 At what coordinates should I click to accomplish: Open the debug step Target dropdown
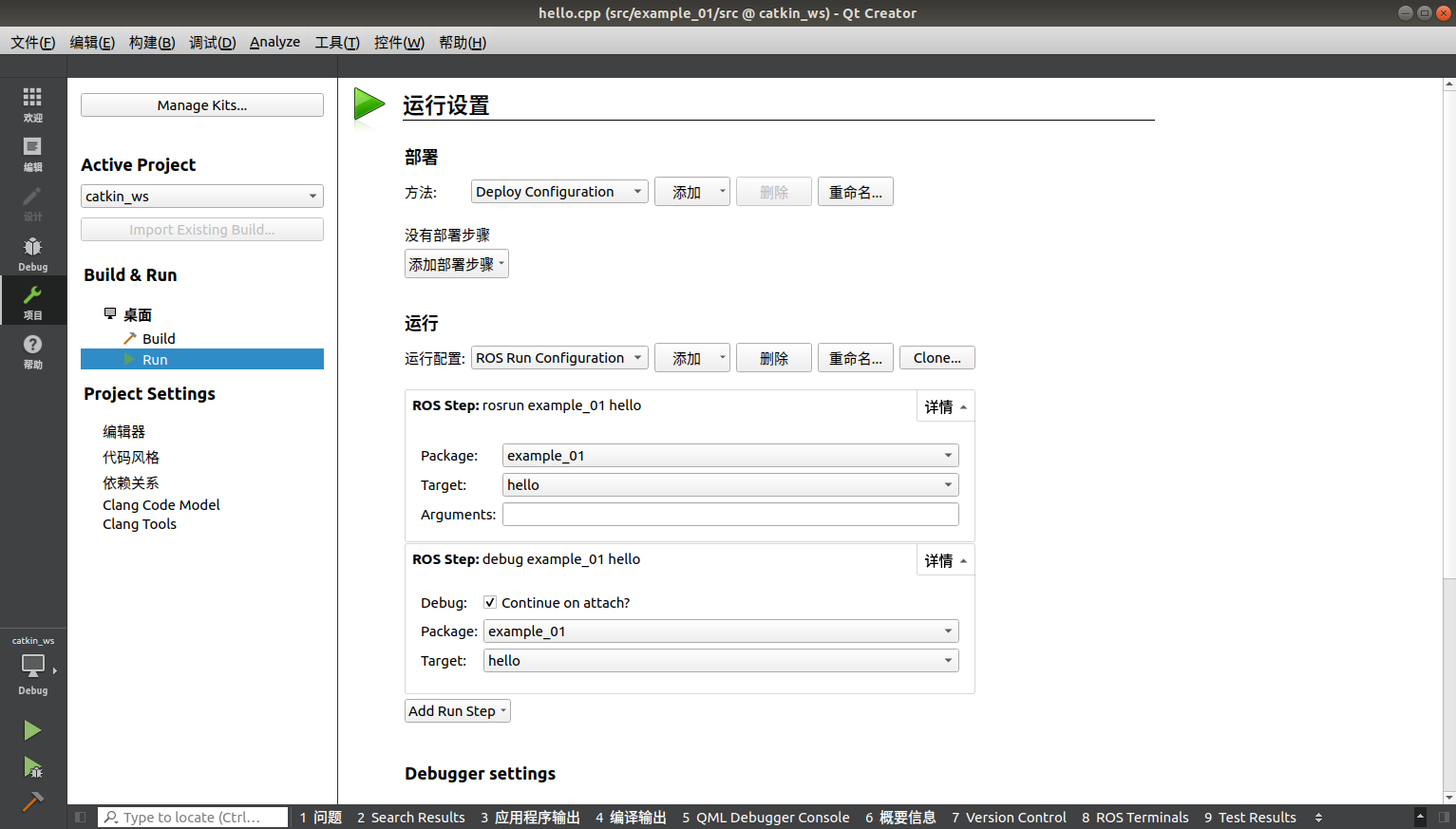point(721,660)
